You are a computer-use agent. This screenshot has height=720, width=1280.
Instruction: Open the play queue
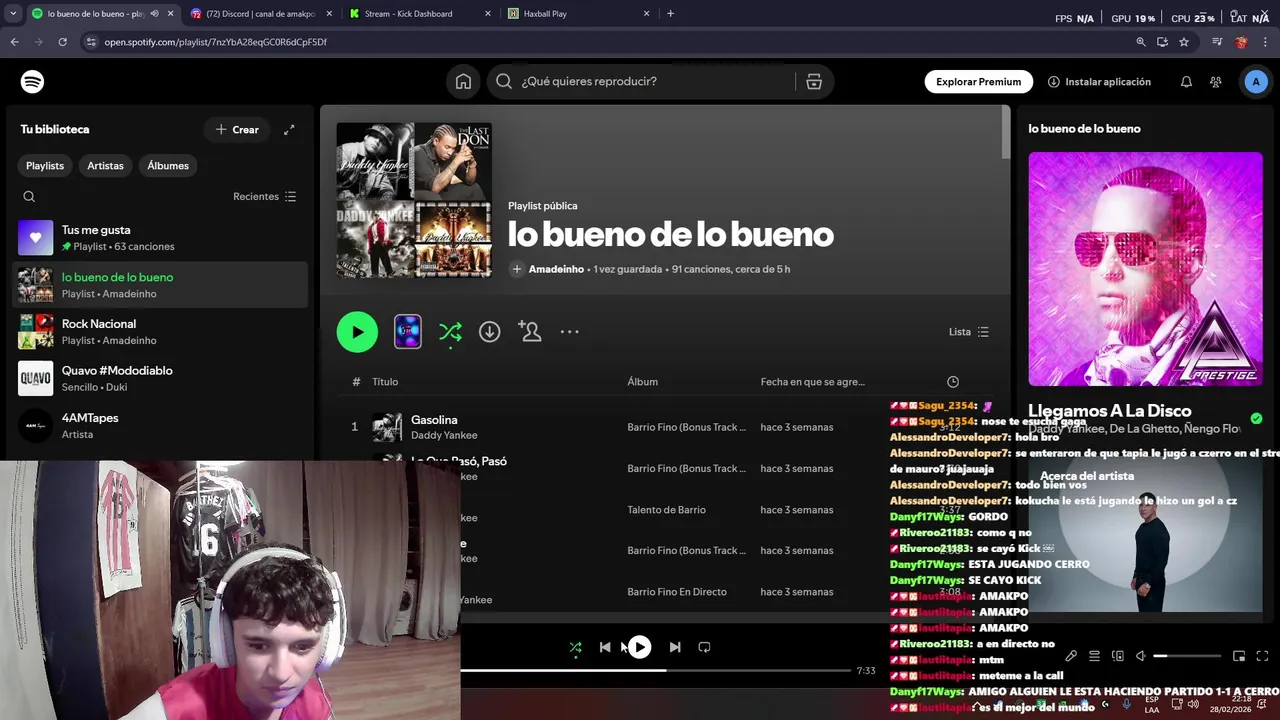point(1095,656)
